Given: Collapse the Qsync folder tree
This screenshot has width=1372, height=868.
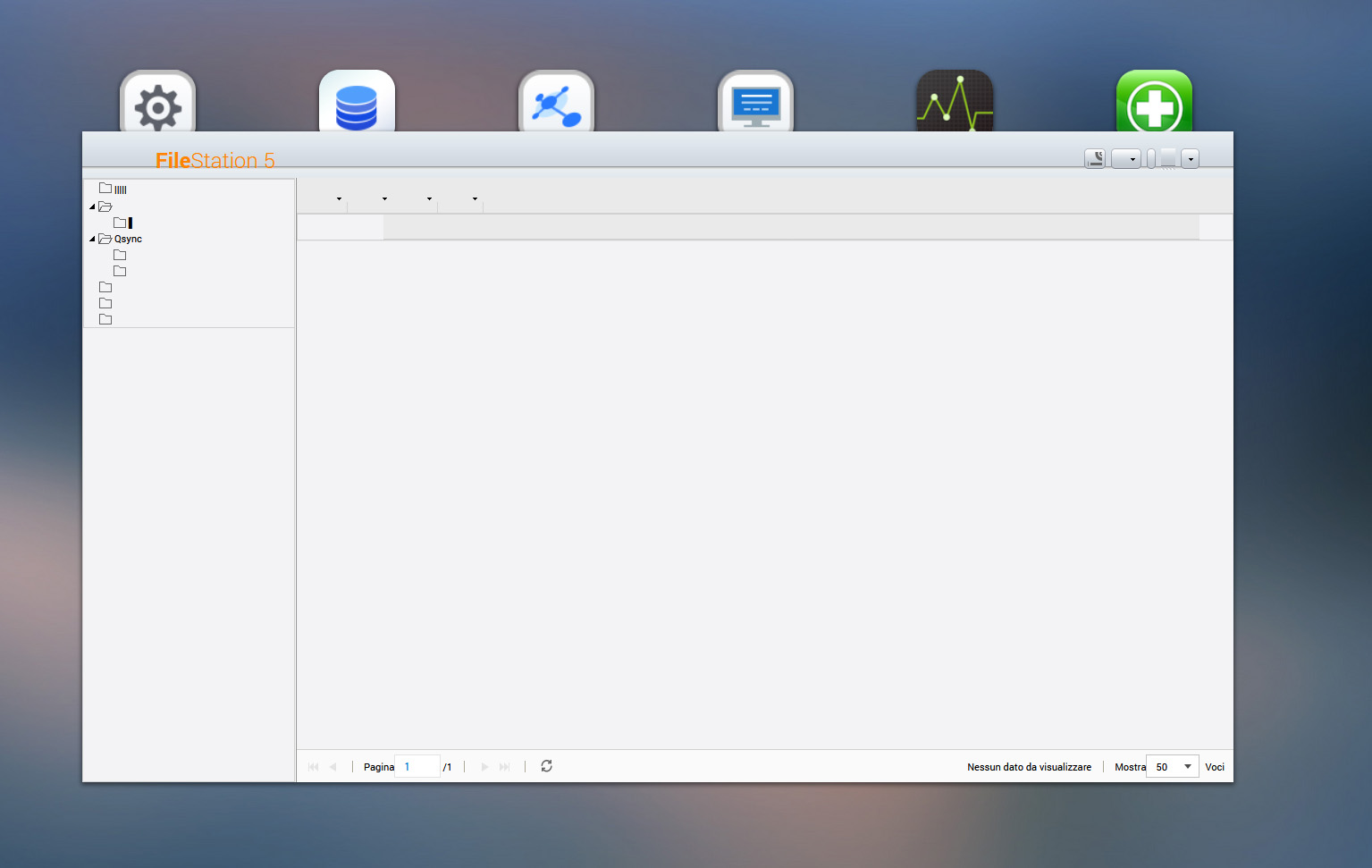Looking at the screenshot, I should point(92,240).
